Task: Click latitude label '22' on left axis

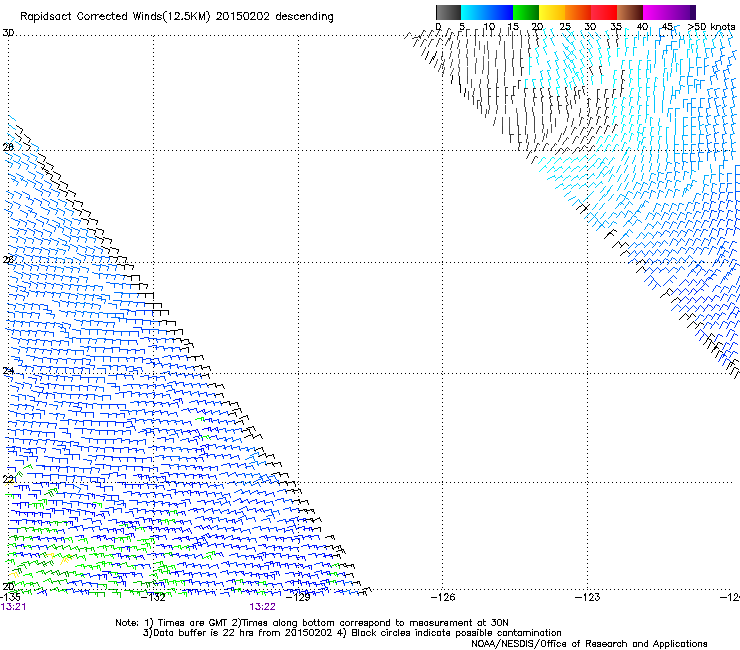Action: click(x=8, y=480)
